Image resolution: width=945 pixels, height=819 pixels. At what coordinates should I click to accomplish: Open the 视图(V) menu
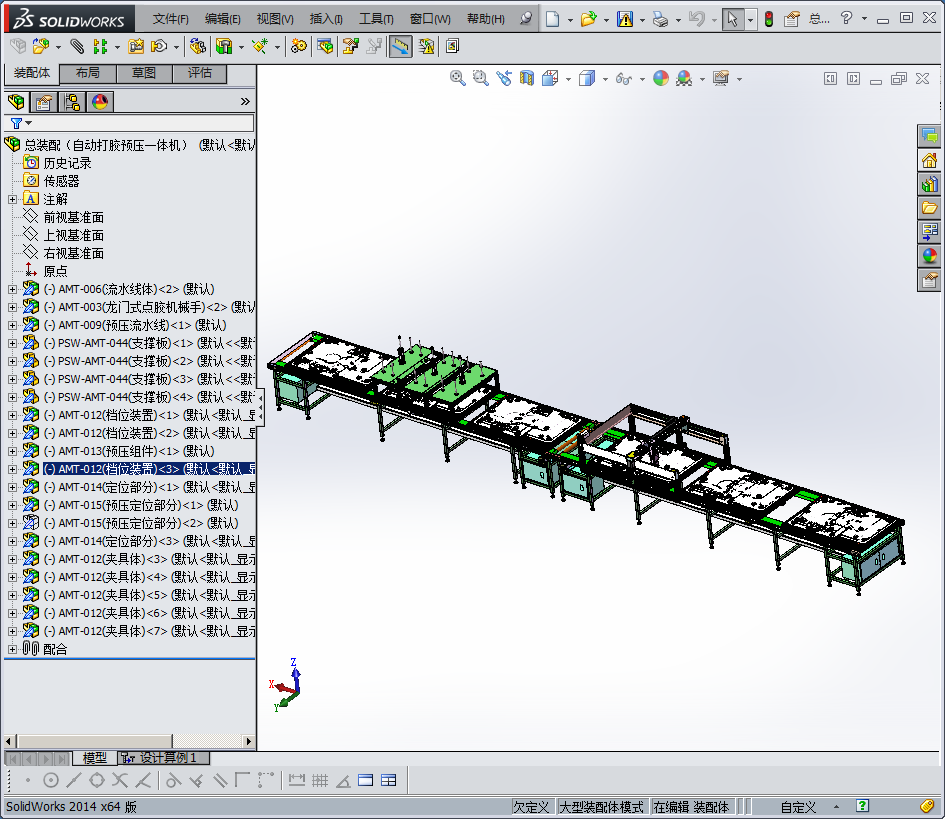[275, 19]
